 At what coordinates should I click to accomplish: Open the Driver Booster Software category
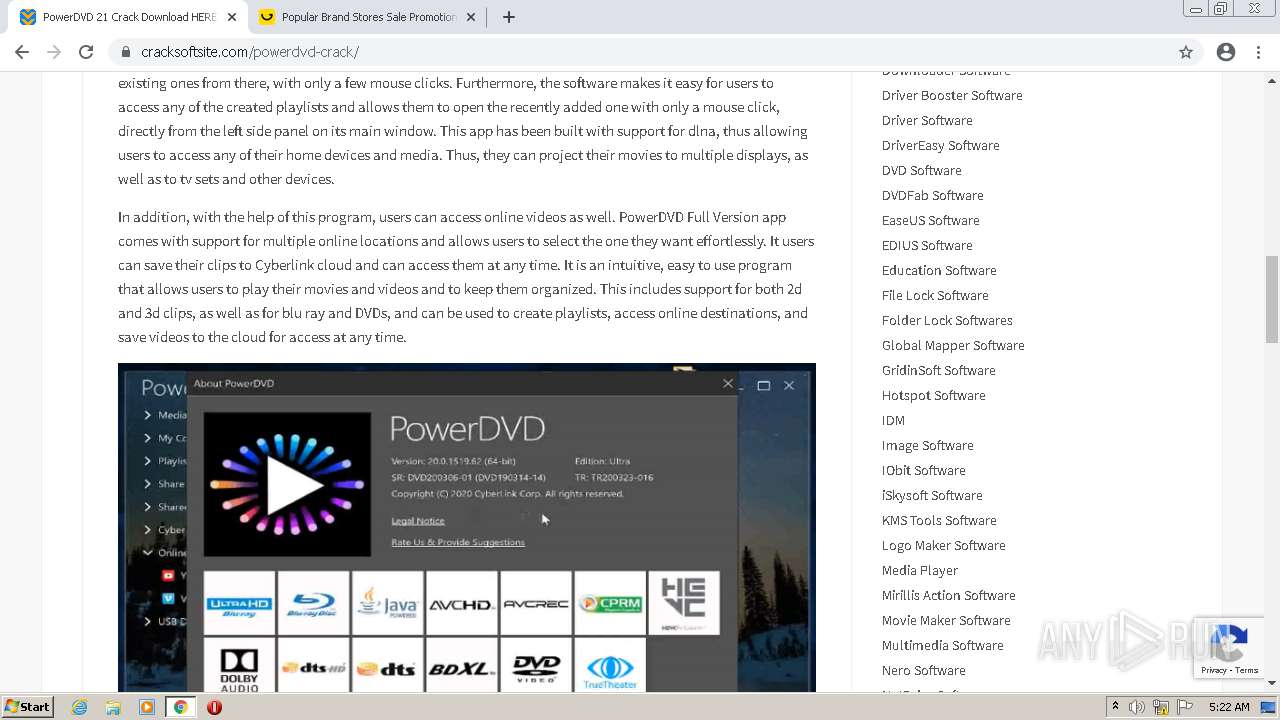[x=952, y=95]
